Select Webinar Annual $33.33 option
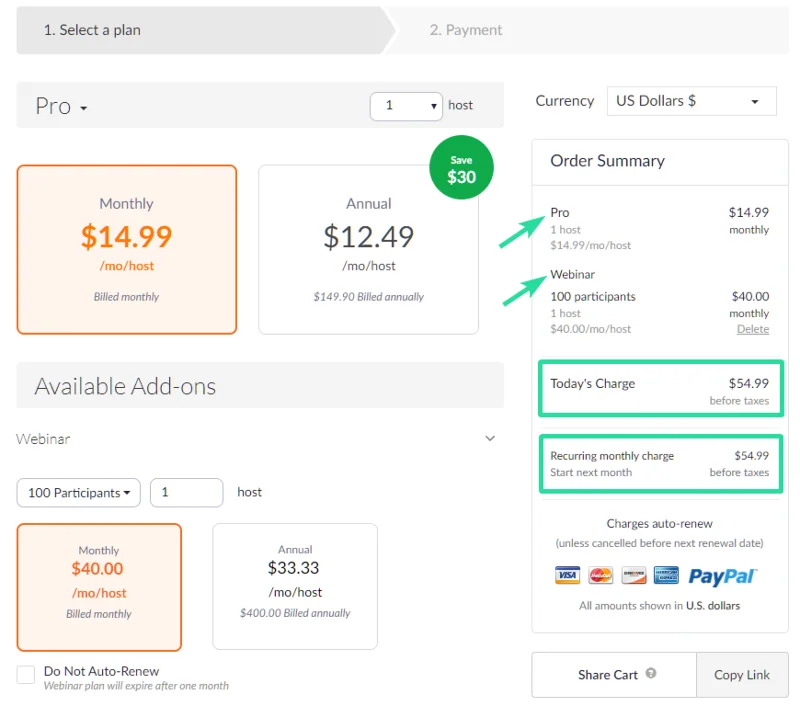 295,586
